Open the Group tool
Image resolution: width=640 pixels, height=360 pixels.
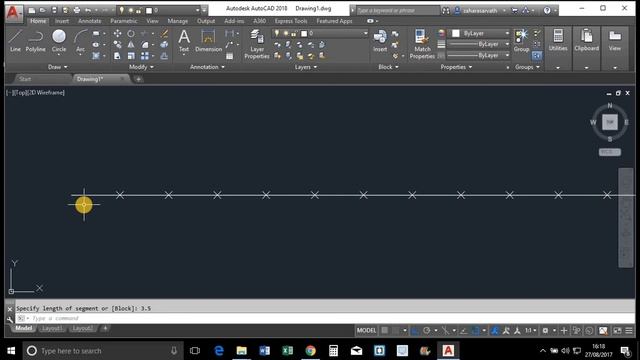click(521, 40)
